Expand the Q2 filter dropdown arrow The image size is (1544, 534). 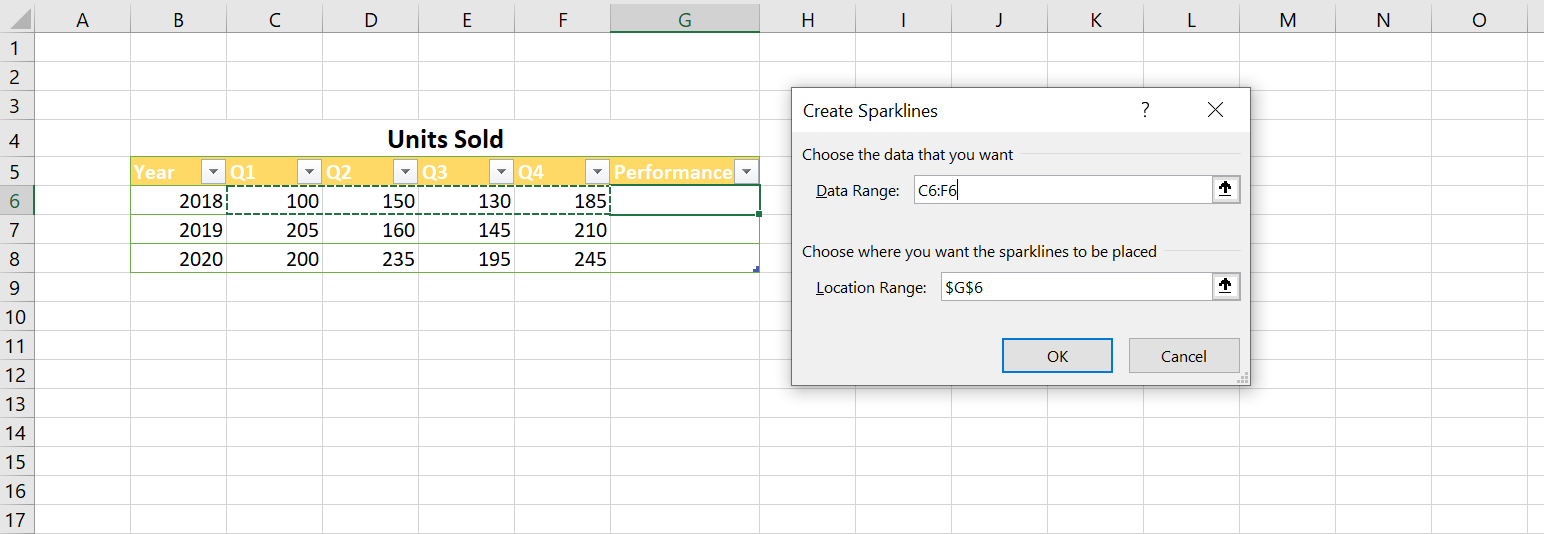(x=405, y=172)
